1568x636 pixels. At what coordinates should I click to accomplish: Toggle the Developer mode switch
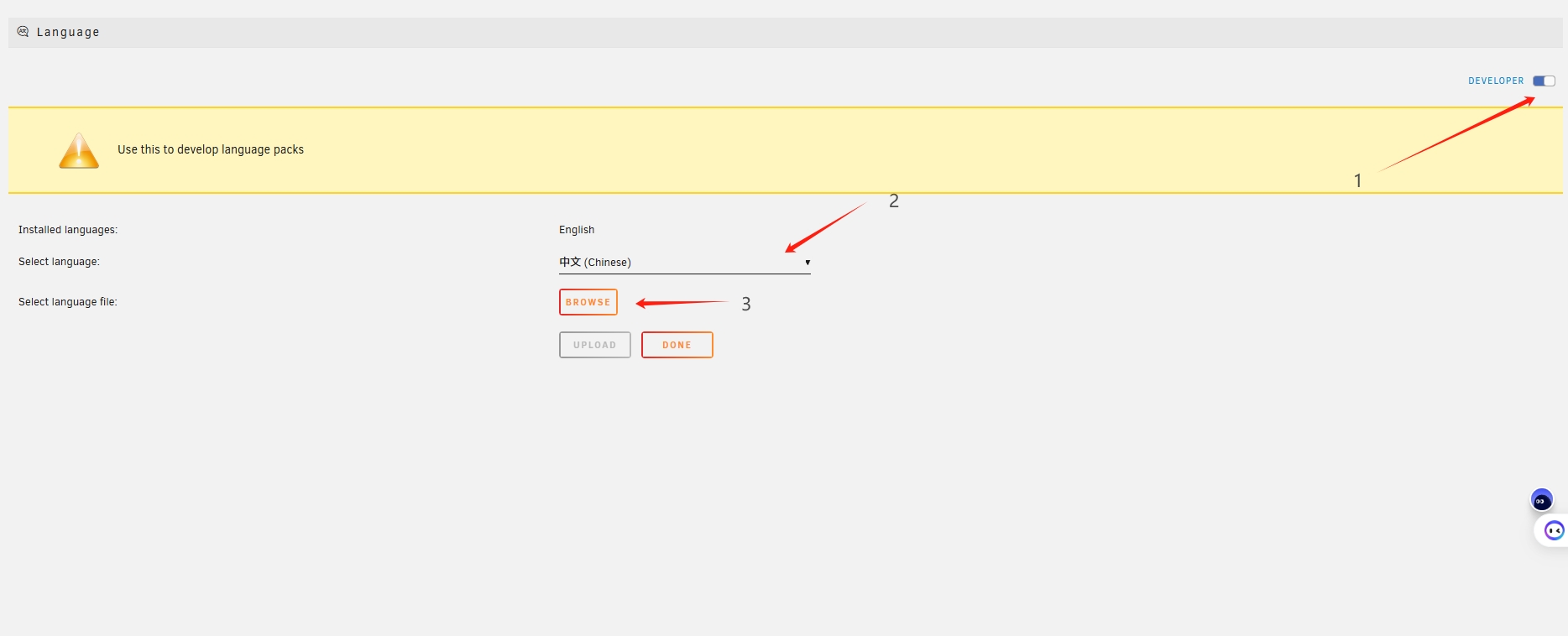(1544, 81)
